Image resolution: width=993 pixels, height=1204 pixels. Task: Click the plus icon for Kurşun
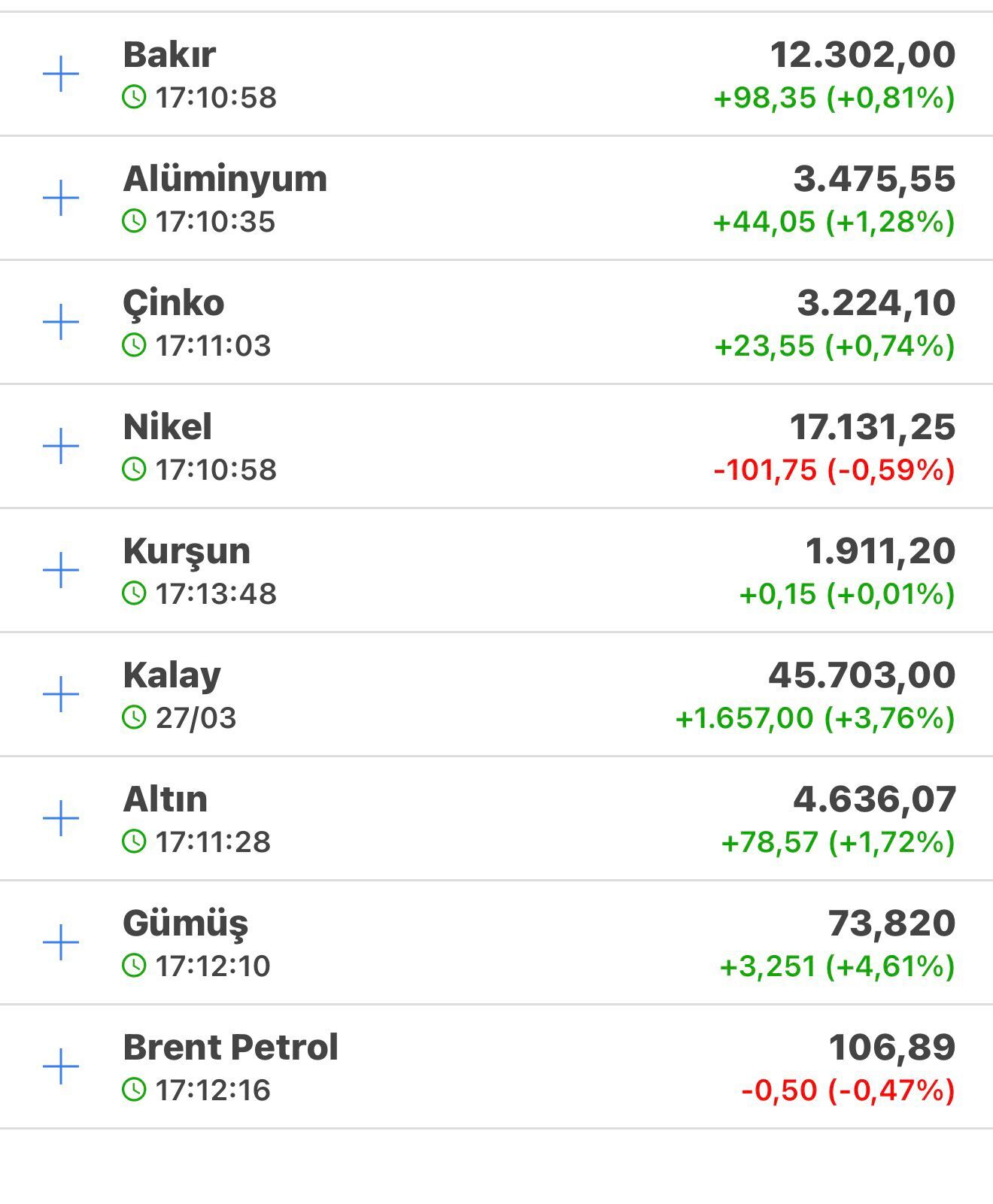(x=61, y=571)
